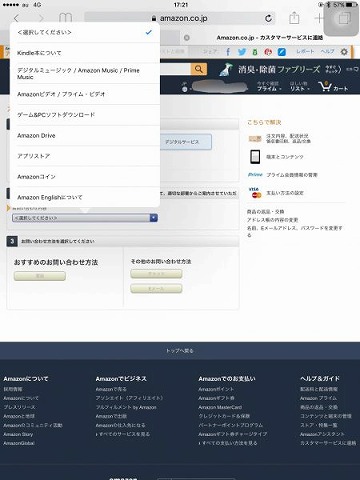Viewport: 360px width, 480px height.
Task: Open the settings gear in share bar
Action: click(344, 52)
